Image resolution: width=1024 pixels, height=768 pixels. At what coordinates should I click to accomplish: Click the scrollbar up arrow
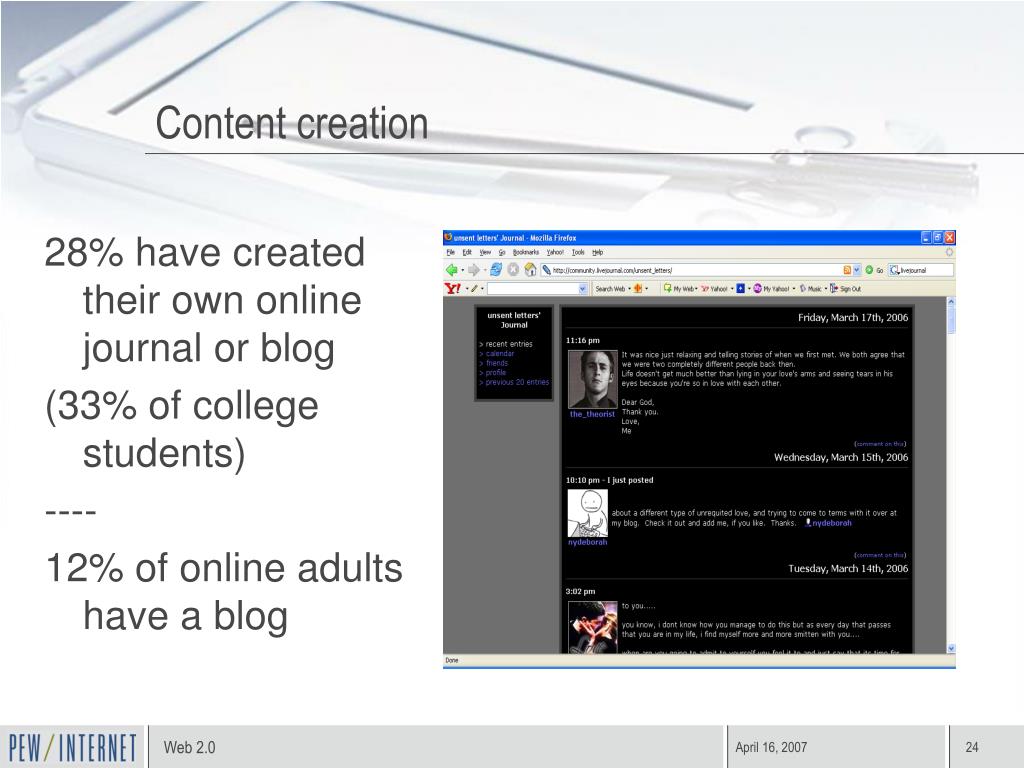tap(951, 302)
